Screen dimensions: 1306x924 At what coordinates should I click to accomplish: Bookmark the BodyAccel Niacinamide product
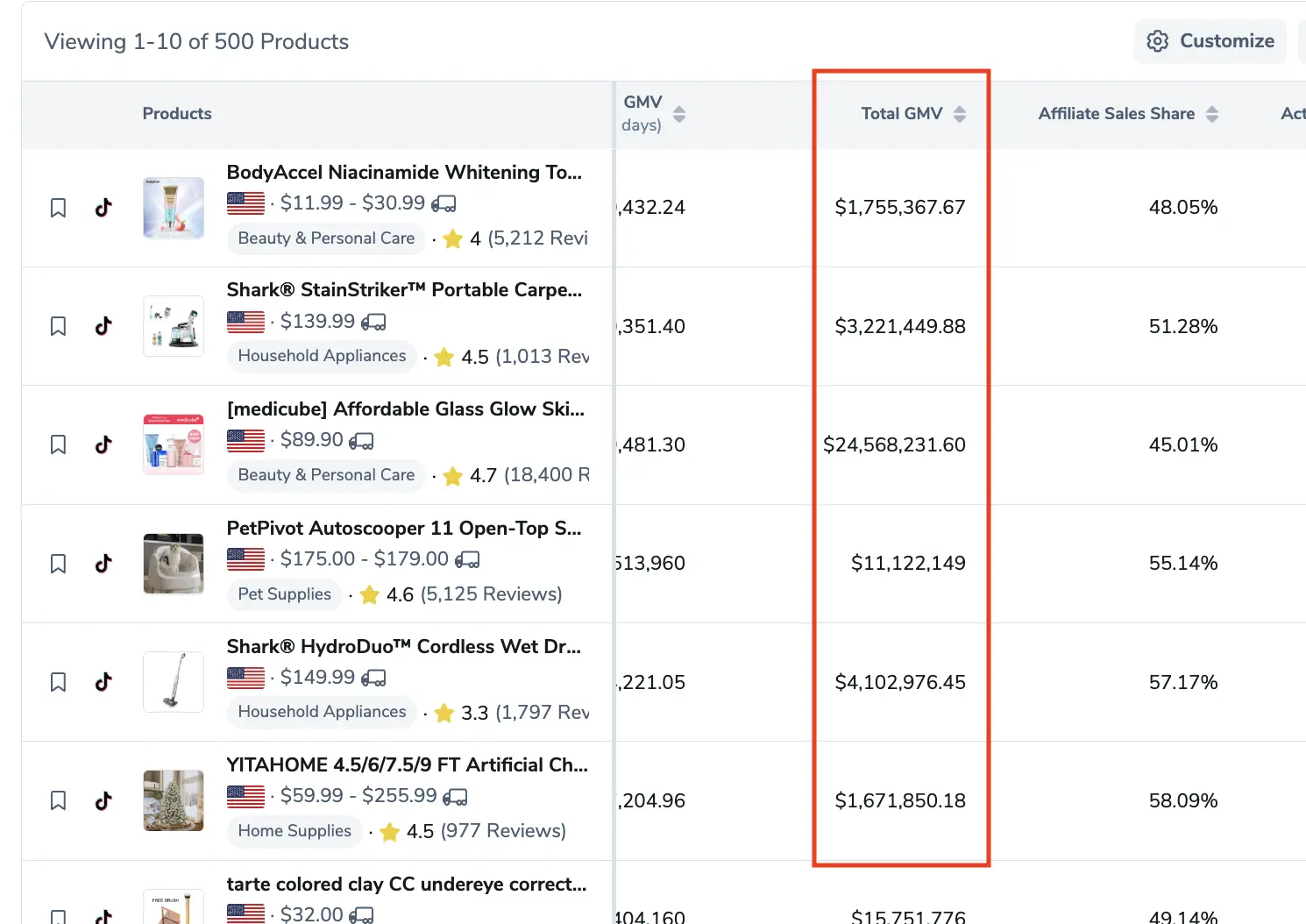(x=58, y=208)
